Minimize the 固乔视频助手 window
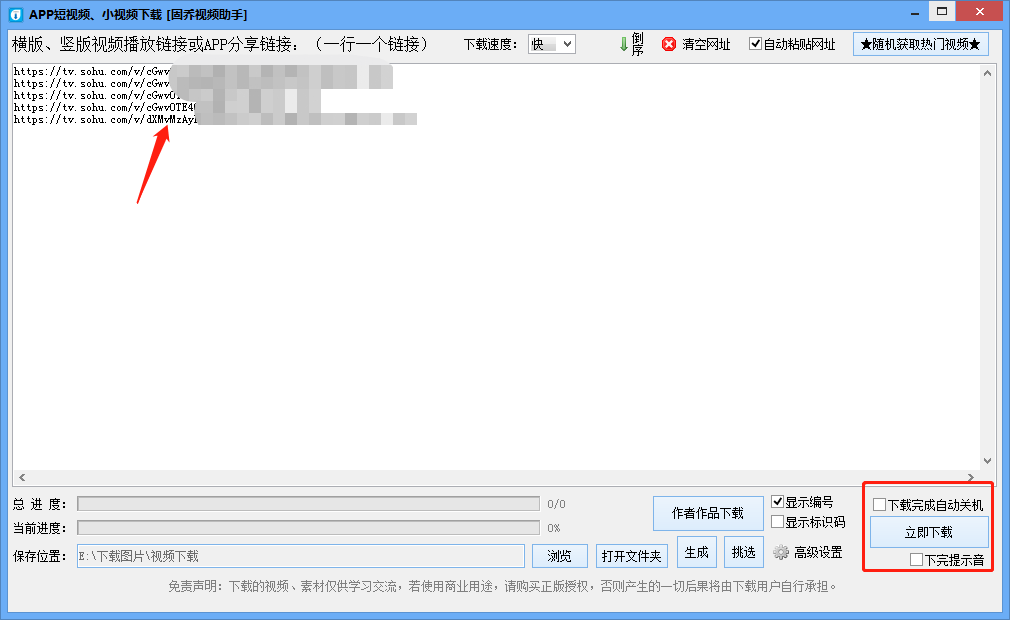The height and width of the screenshot is (620, 1010). coord(915,13)
